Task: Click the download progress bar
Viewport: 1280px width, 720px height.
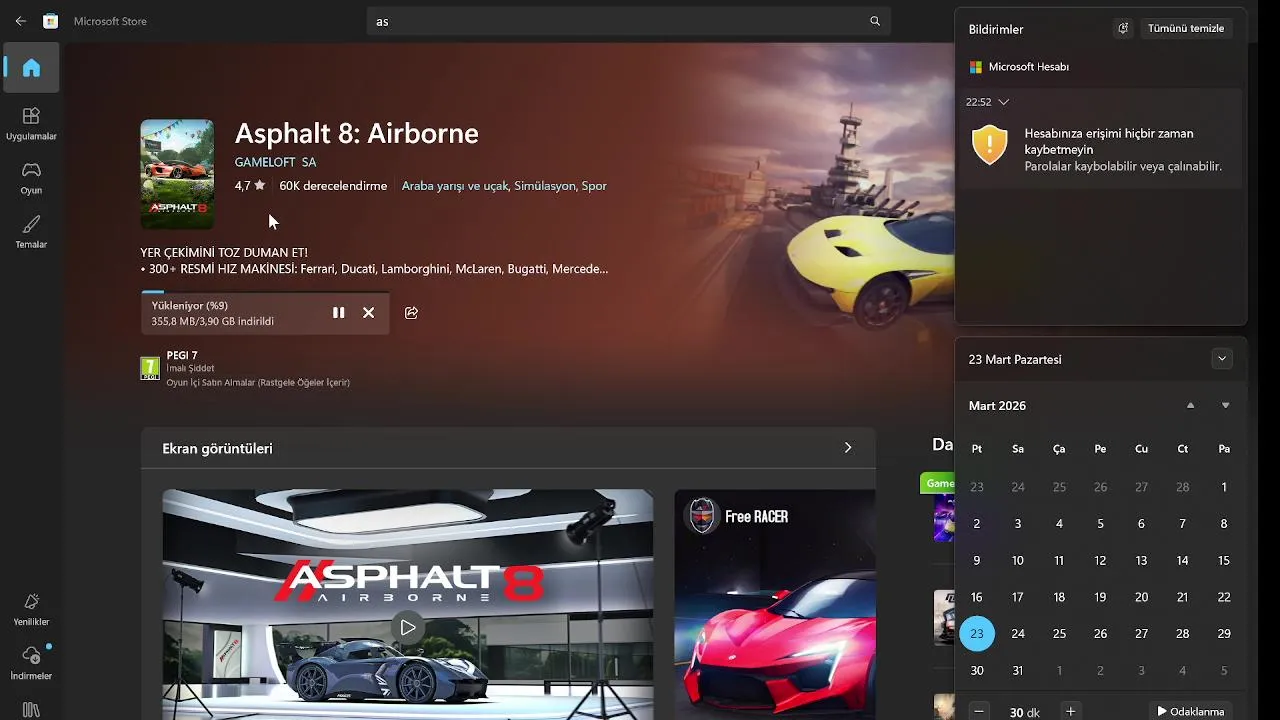Action: [265, 292]
